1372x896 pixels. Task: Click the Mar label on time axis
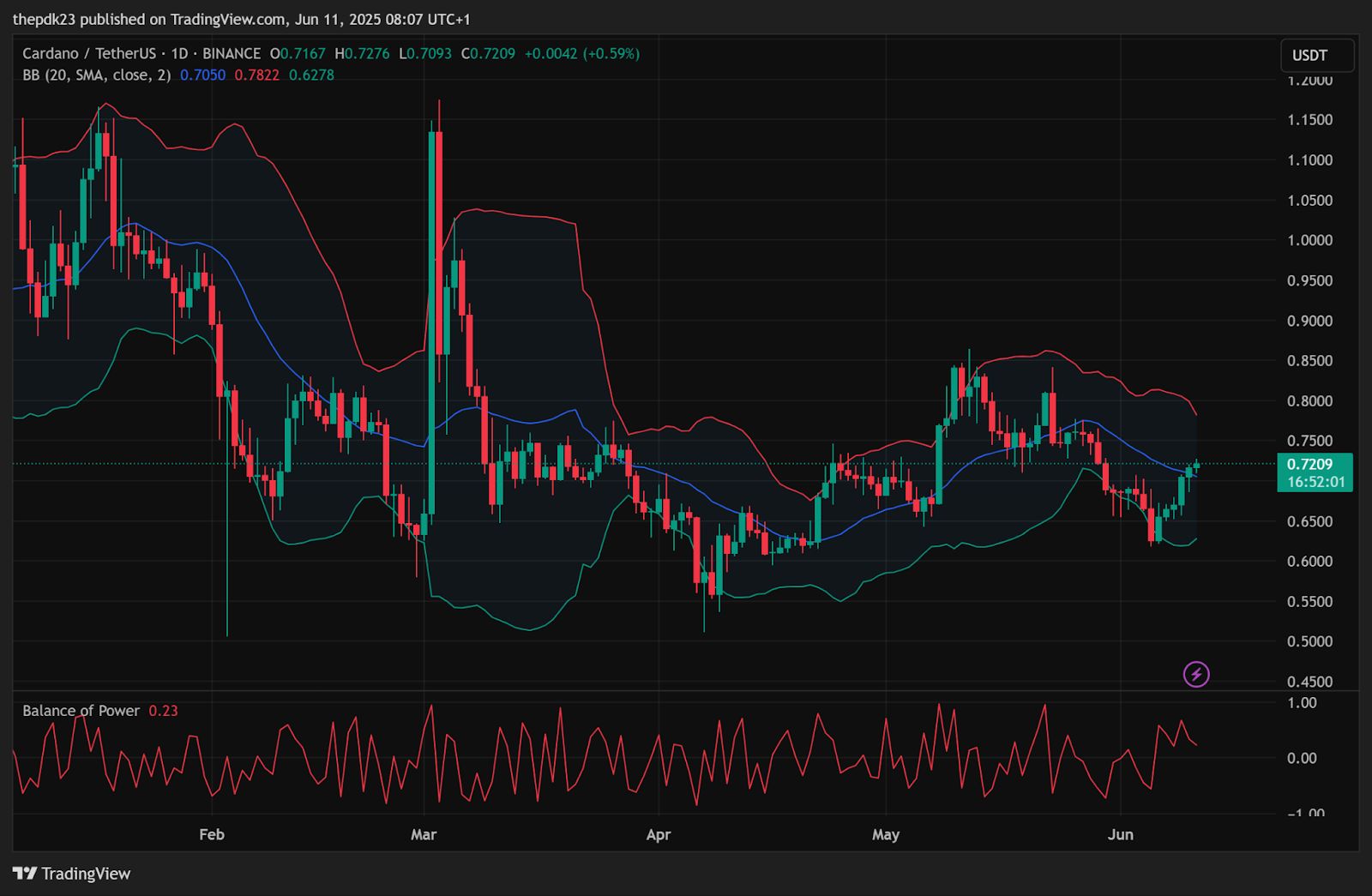pyautogui.click(x=424, y=834)
